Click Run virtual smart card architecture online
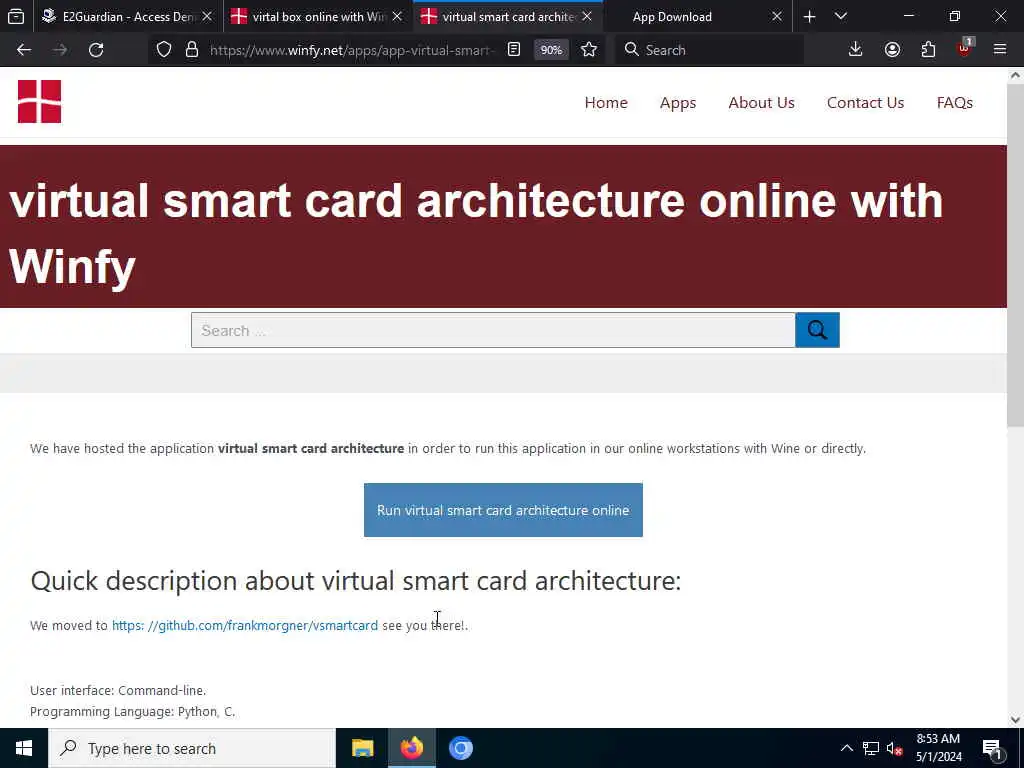The width and height of the screenshot is (1024, 768). point(503,510)
